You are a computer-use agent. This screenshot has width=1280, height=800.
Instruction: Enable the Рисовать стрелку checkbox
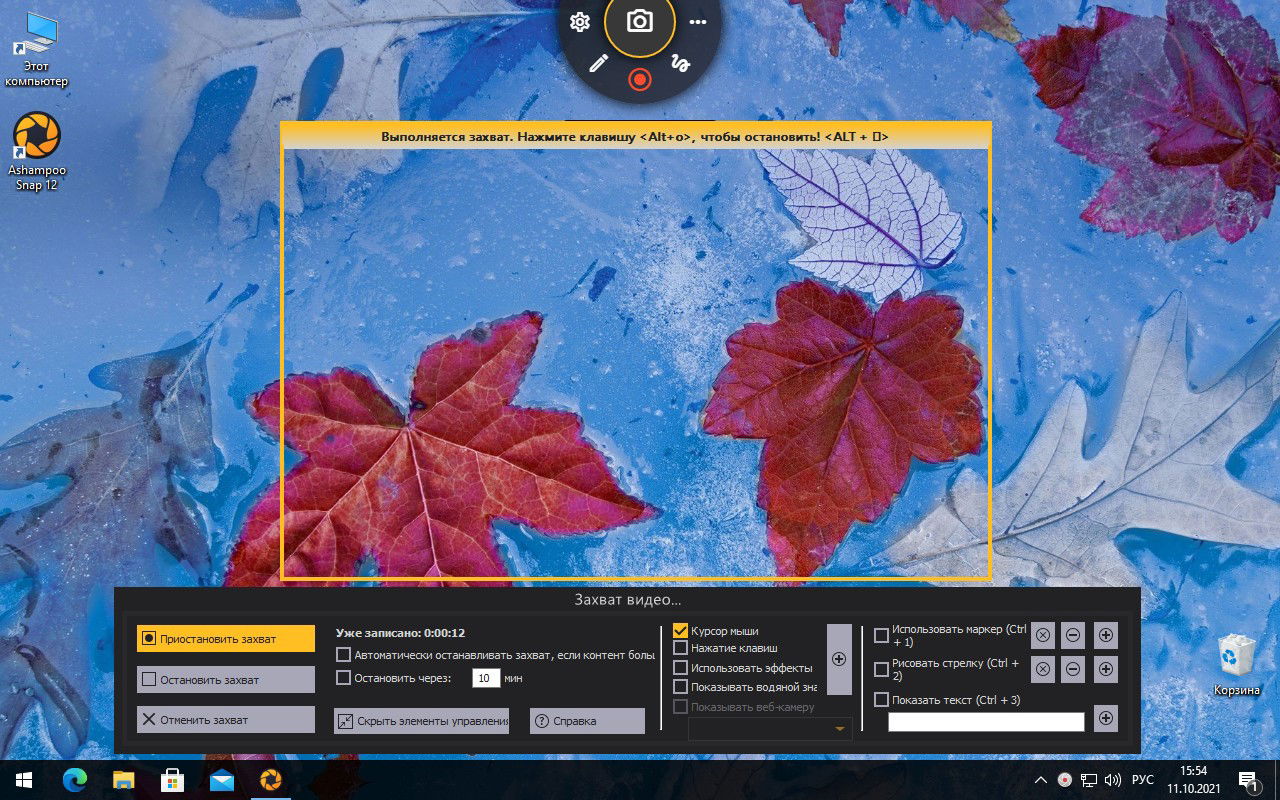pyautogui.click(x=881, y=669)
